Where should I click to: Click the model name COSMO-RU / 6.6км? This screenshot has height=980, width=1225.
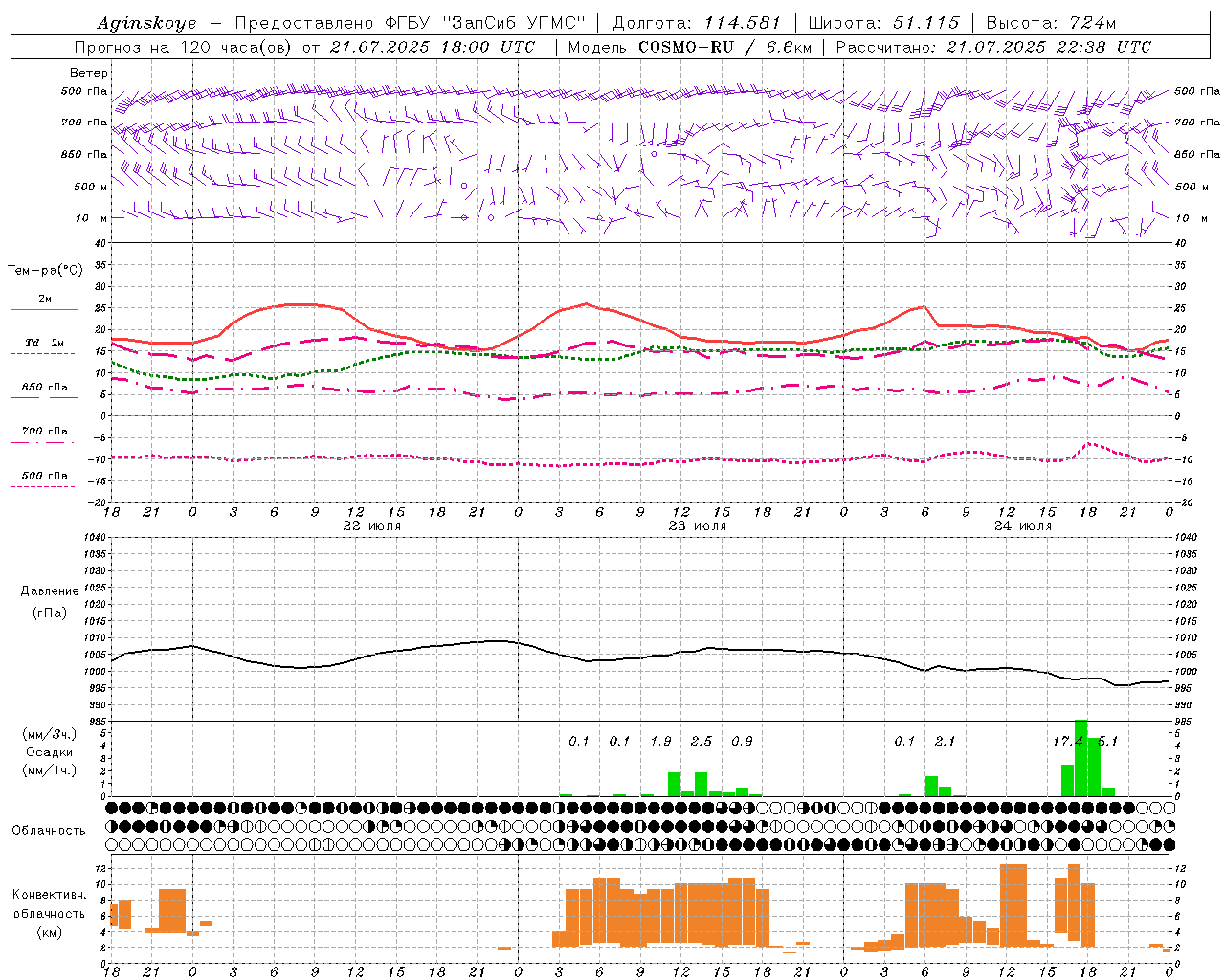pyautogui.click(x=726, y=47)
